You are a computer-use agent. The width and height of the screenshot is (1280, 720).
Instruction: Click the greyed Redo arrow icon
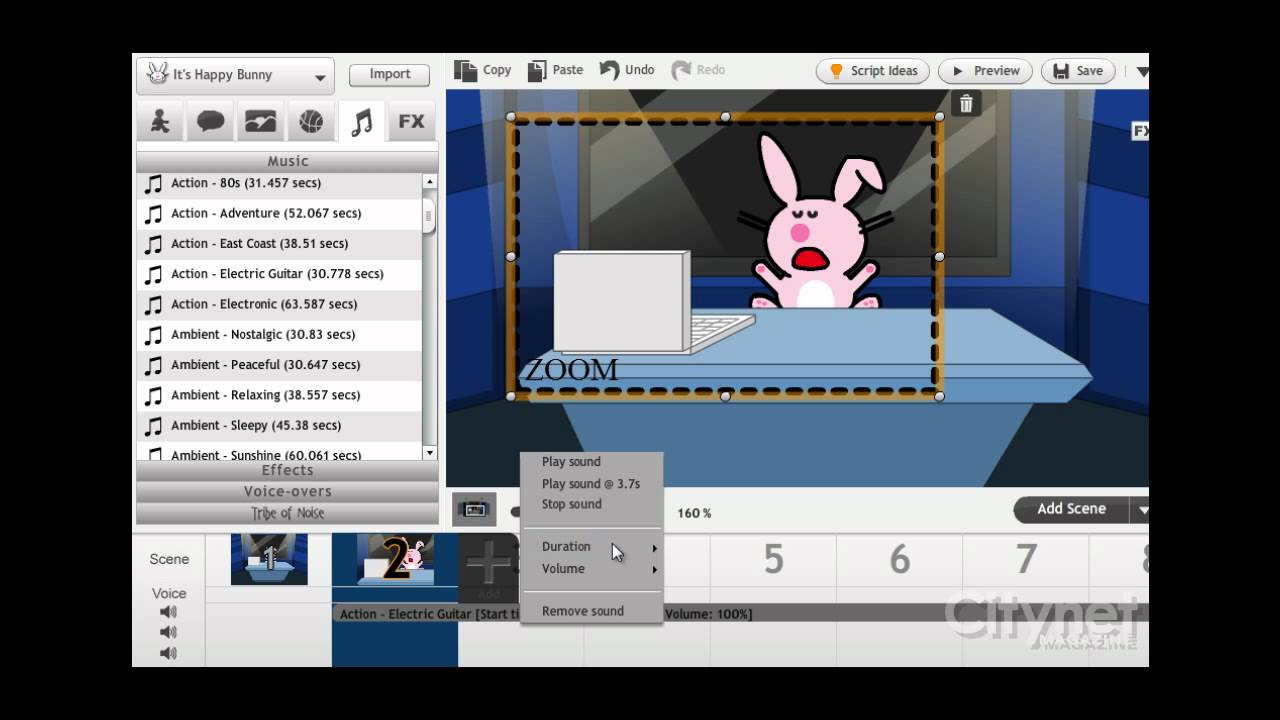(x=681, y=70)
